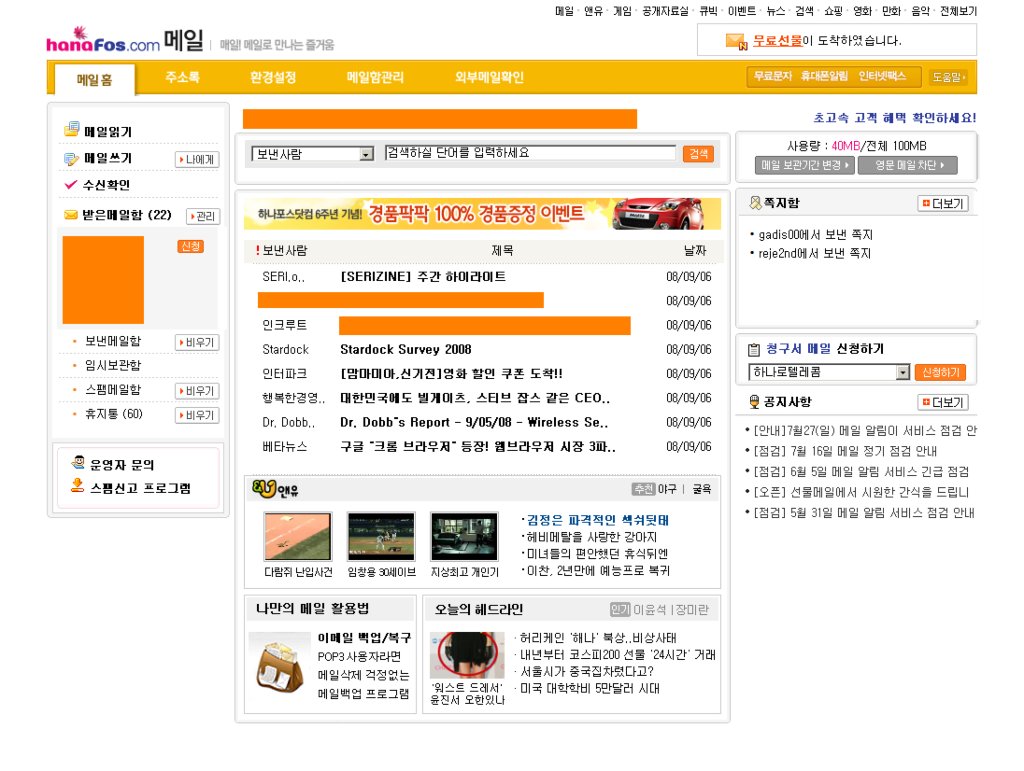Click the 수신확인 checkmark icon
The width and height of the screenshot is (1024, 771).
(71, 185)
